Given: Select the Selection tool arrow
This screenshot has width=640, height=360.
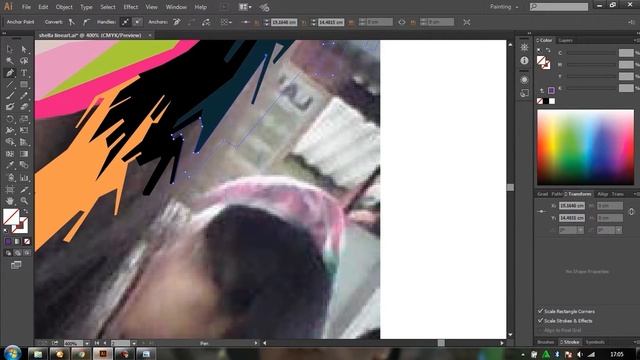Looking at the screenshot, I should 10,49.
